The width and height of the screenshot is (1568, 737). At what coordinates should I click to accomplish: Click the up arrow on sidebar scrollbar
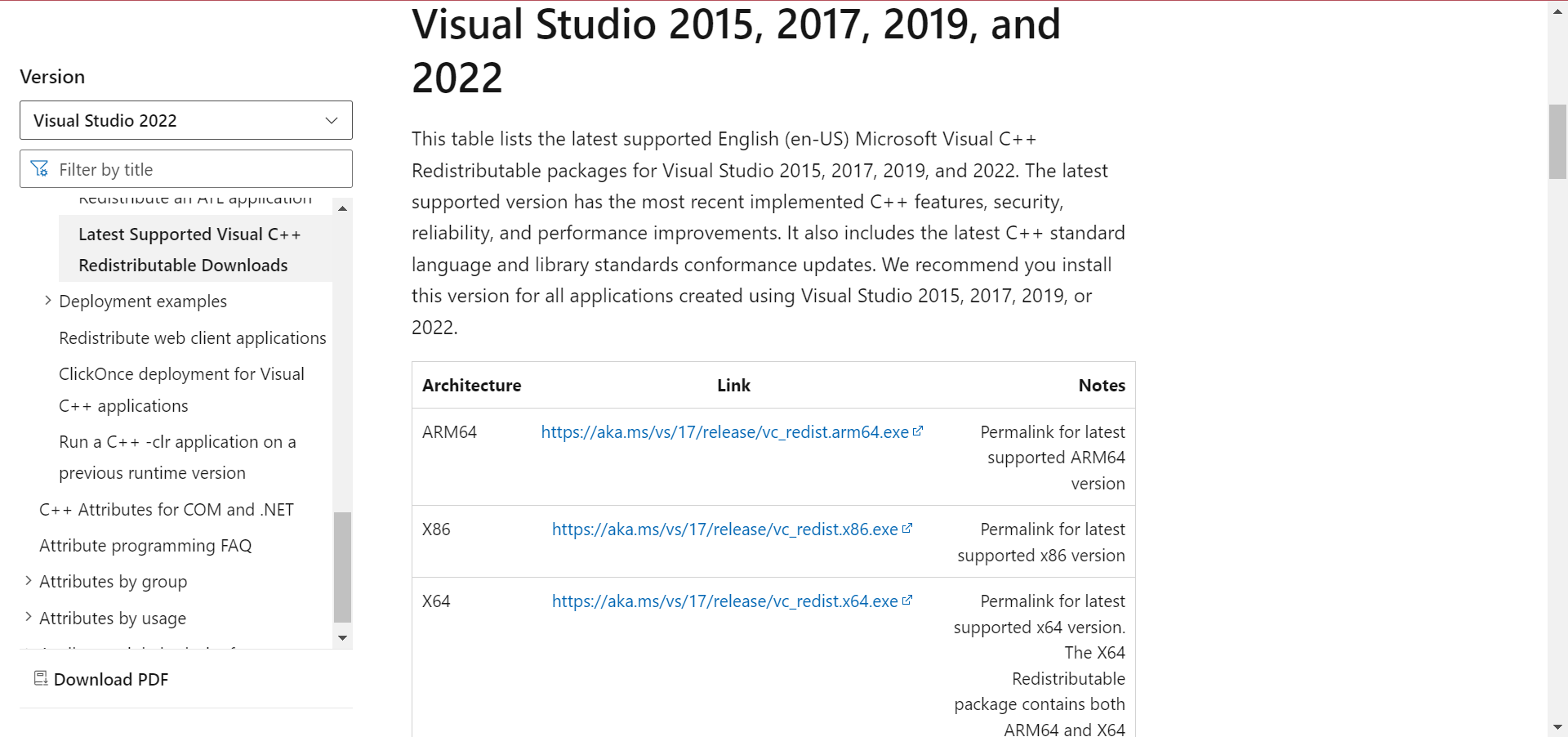(x=342, y=208)
